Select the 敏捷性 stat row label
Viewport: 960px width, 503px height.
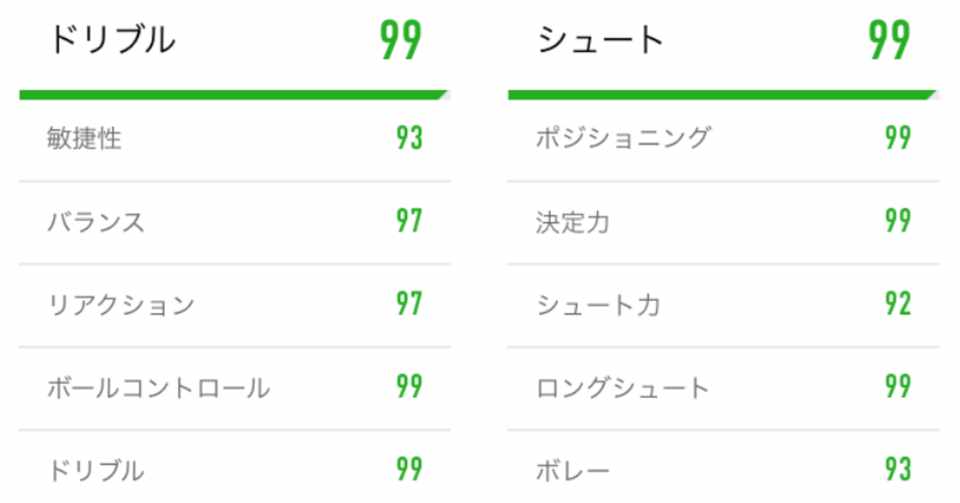(84, 139)
